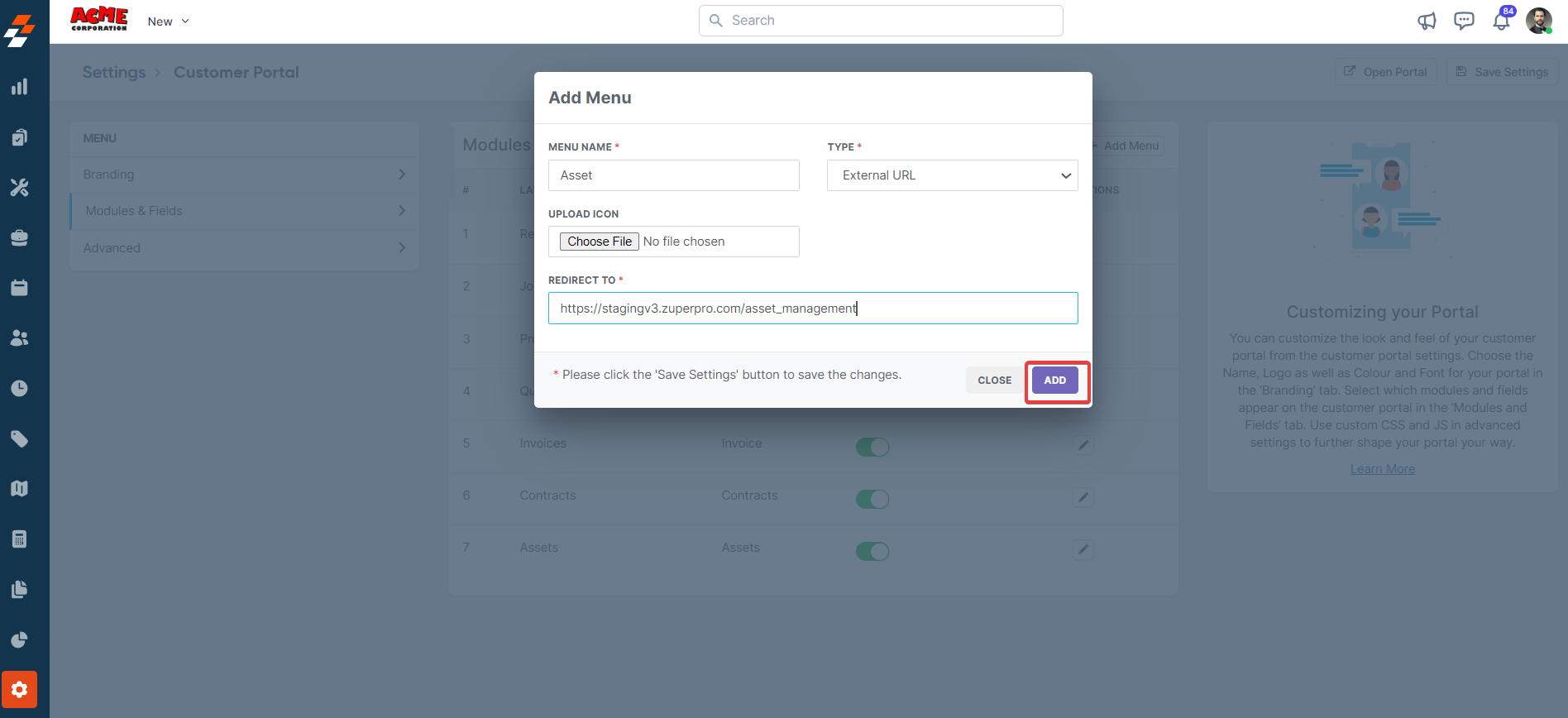Screen dimensions: 1568x718
Task: Open the calculator sidebar icon
Action: (x=20, y=539)
